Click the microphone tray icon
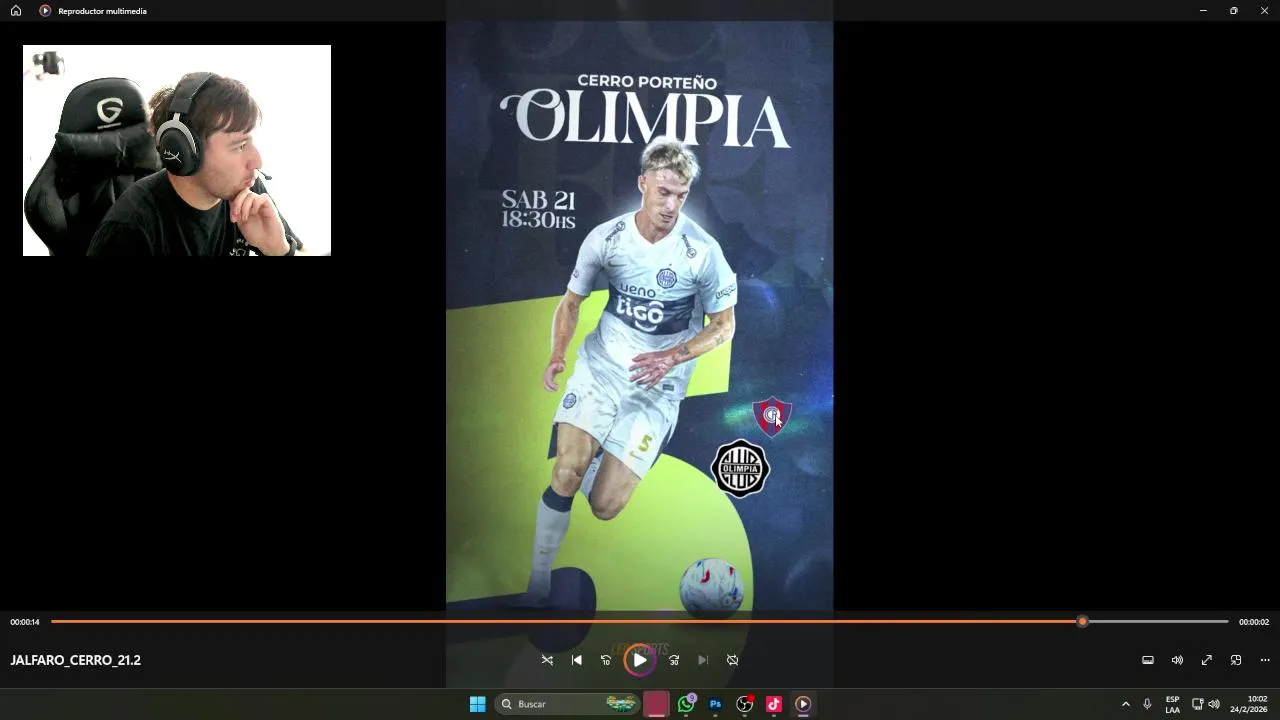This screenshot has height=720, width=1280. click(1147, 704)
